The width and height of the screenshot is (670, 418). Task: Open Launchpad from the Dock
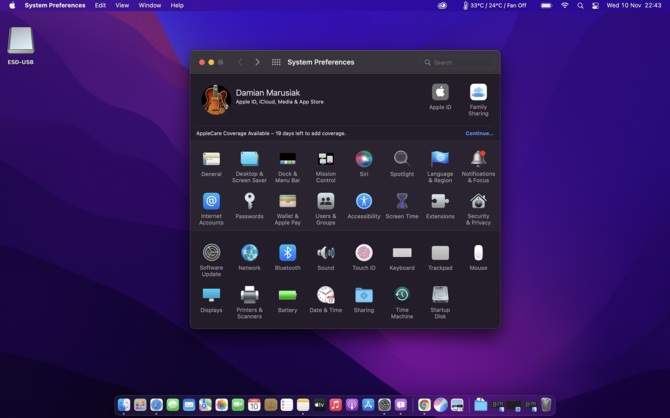coord(140,404)
